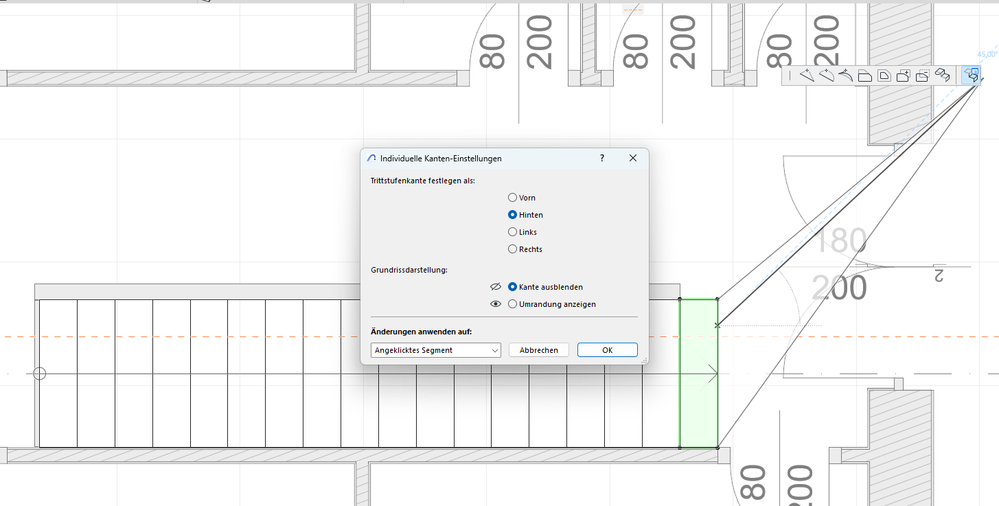Viewport: 999px width, 506px height.
Task: Click the Änderungen anwenden auf label
Action: click(x=421, y=331)
